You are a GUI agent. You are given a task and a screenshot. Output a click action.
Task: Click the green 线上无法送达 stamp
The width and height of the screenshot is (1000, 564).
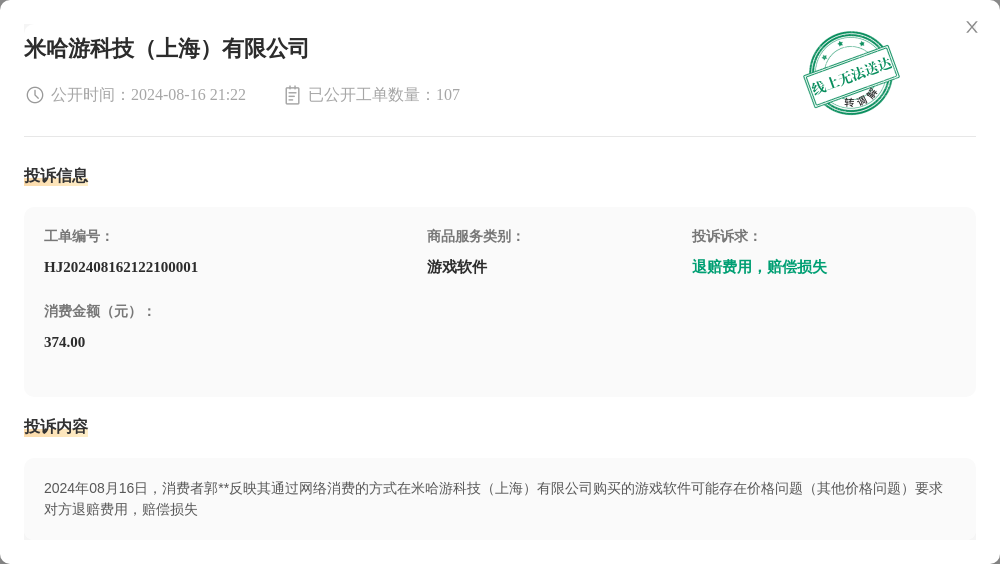pyautogui.click(x=851, y=73)
